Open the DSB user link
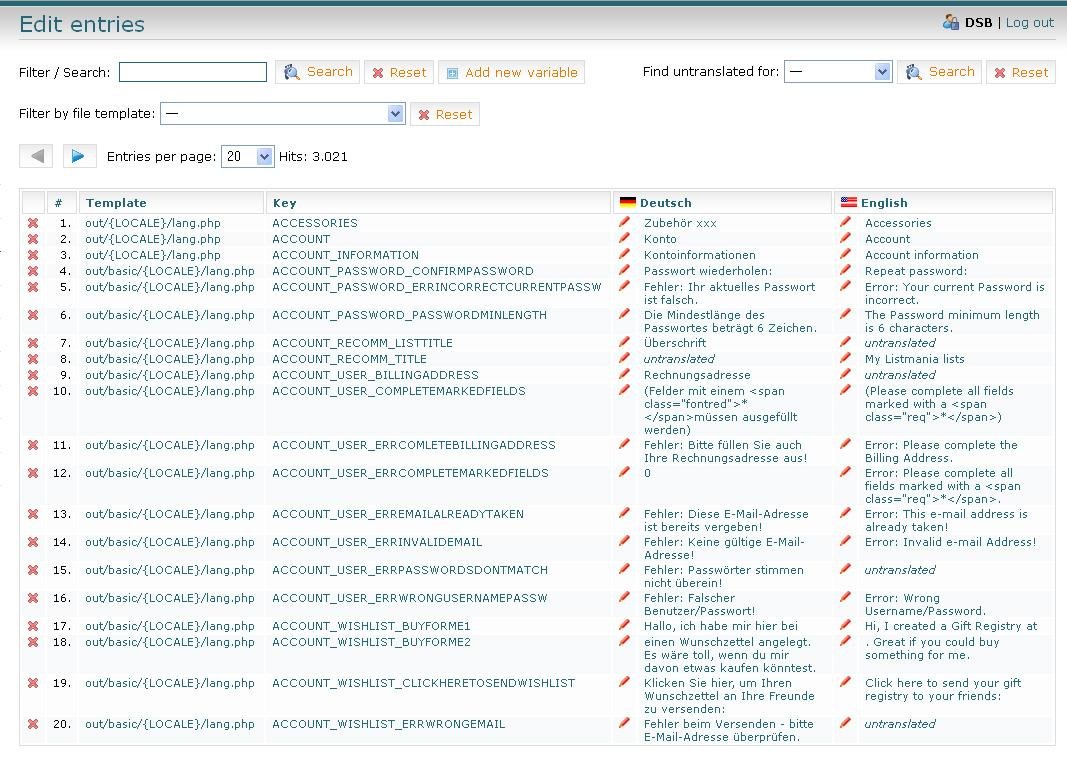Viewport: 1067px width, 760px height. pyautogui.click(x=978, y=21)
